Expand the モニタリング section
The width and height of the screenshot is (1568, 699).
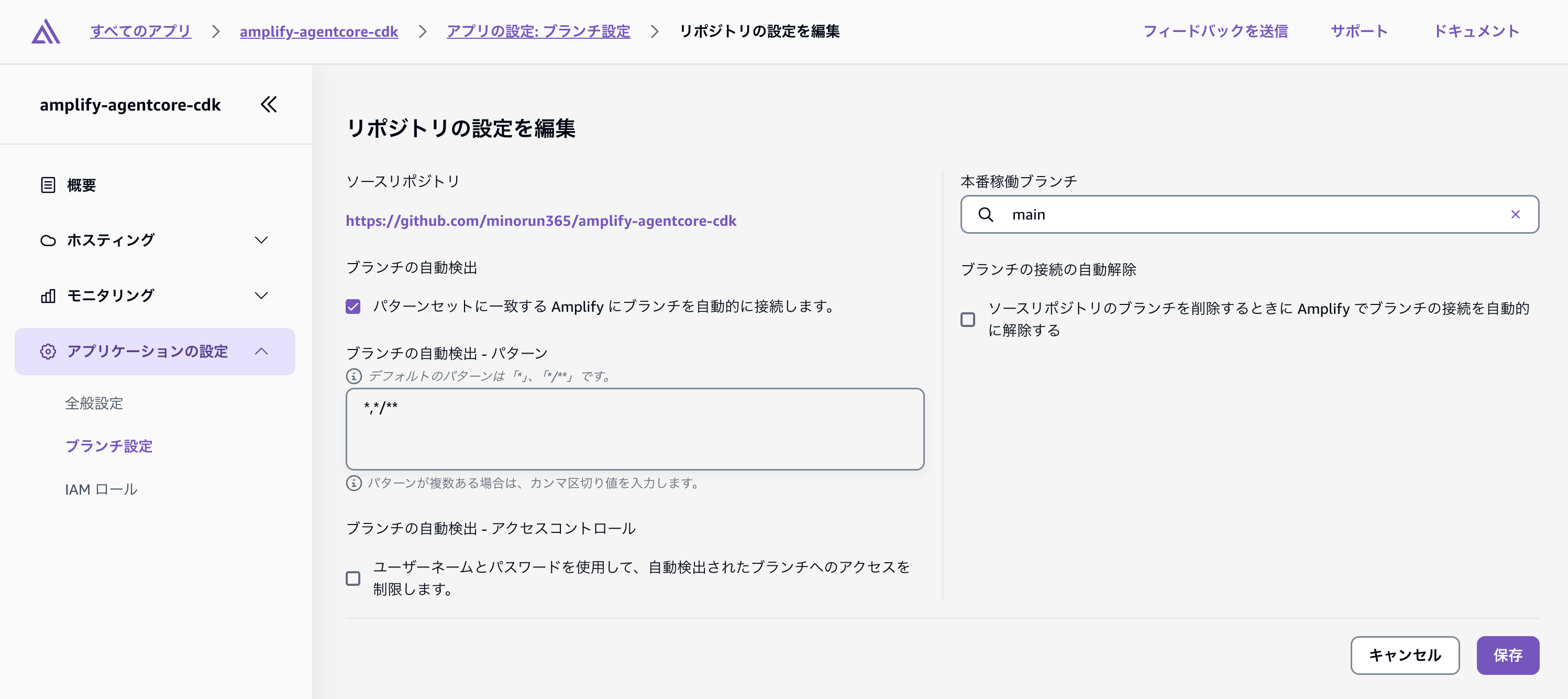point(261,296)
